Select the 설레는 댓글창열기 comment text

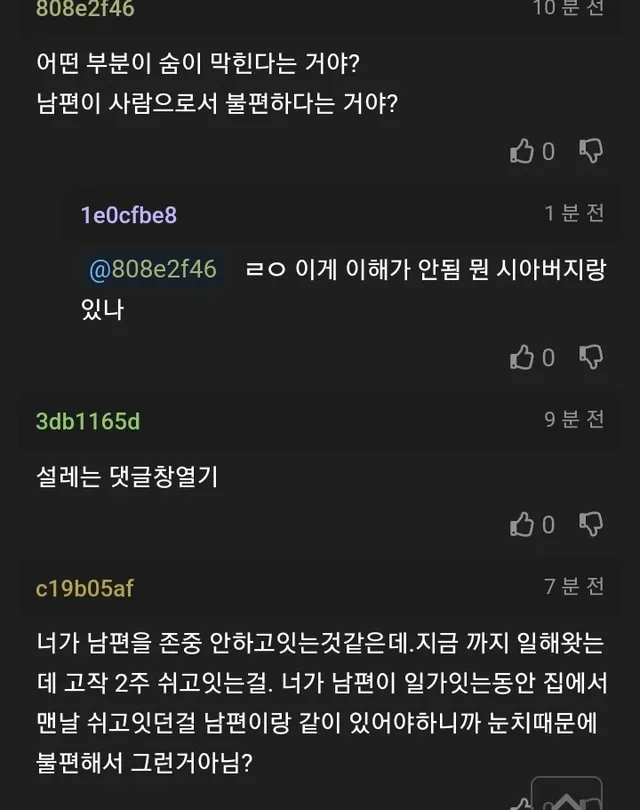[127, 477]
